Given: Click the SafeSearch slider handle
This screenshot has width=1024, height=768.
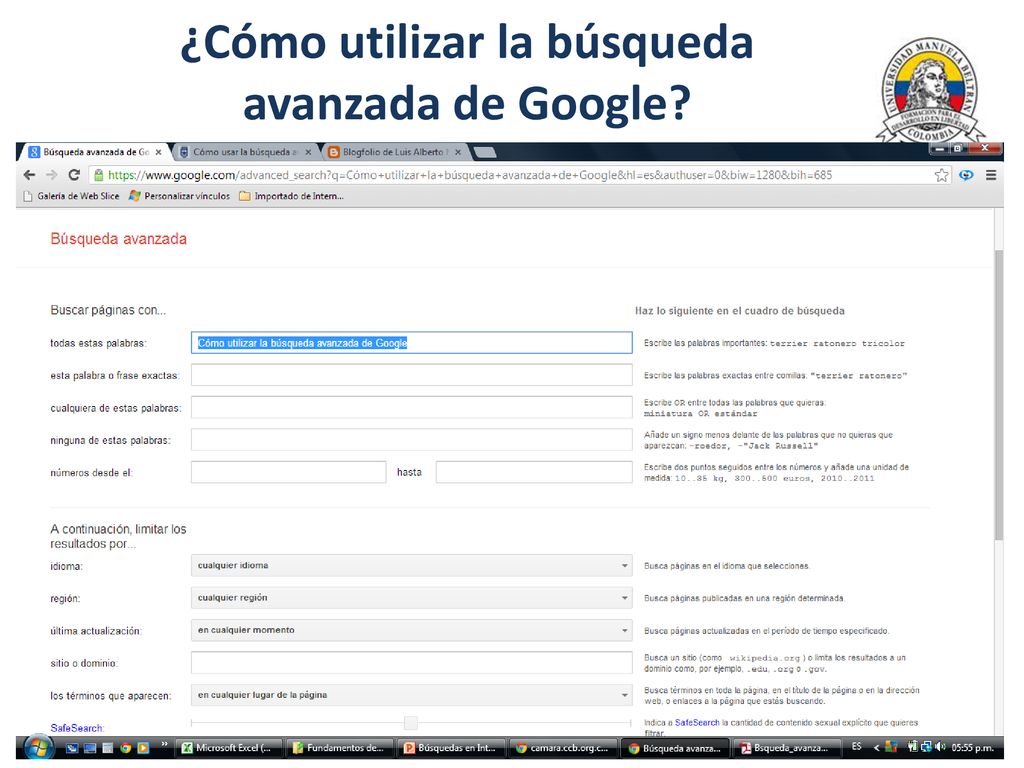Looking at the screenshot, I should coord(411,723).
